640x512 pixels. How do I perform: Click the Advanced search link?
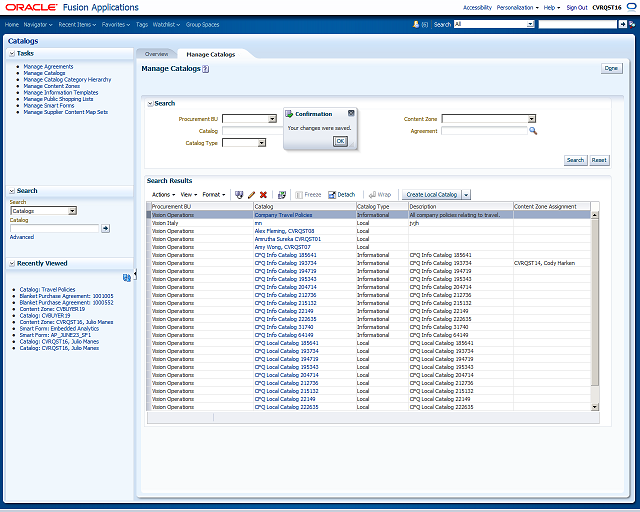point(22,237)
